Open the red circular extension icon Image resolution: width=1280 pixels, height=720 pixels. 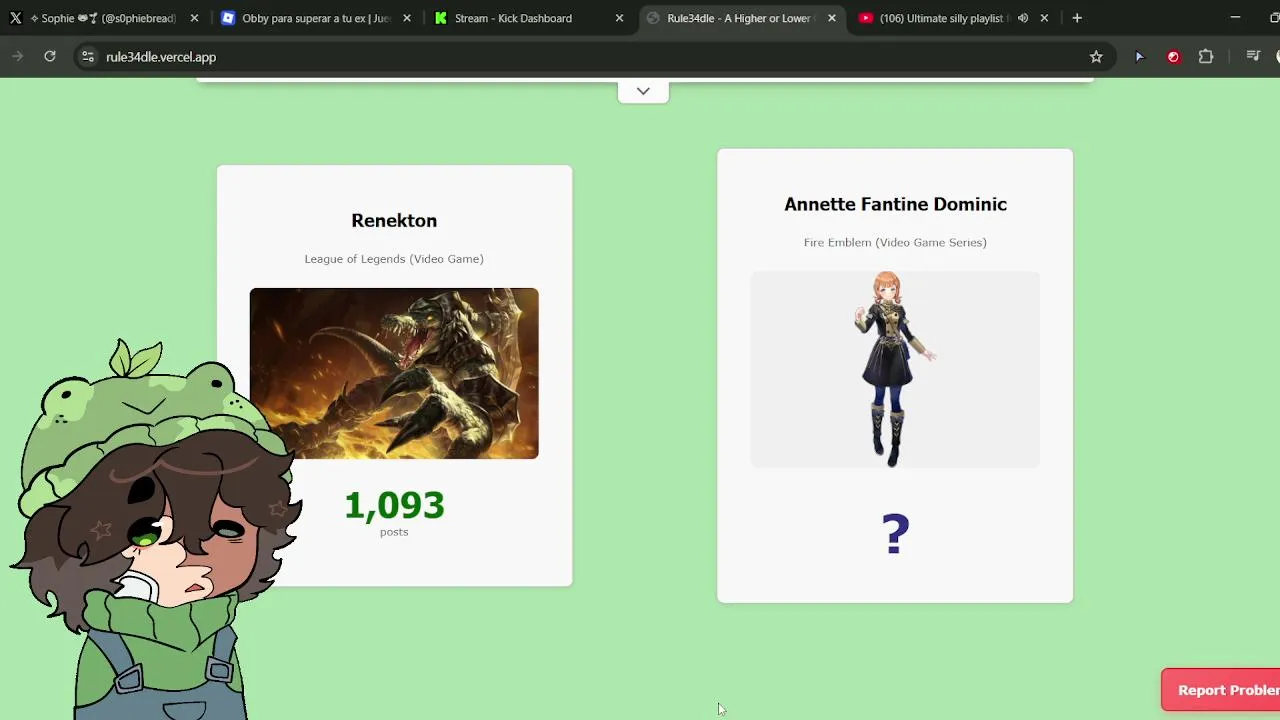pyautogui.click(x=1173, y=57)
